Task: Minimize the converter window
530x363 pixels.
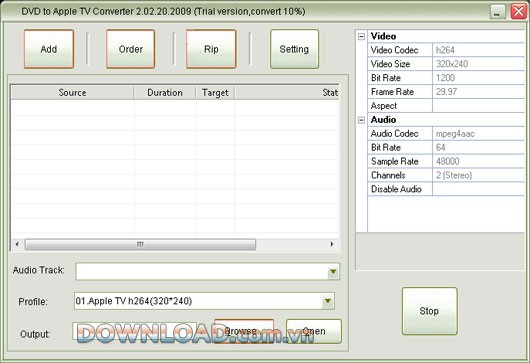Action: coord(498,11)
